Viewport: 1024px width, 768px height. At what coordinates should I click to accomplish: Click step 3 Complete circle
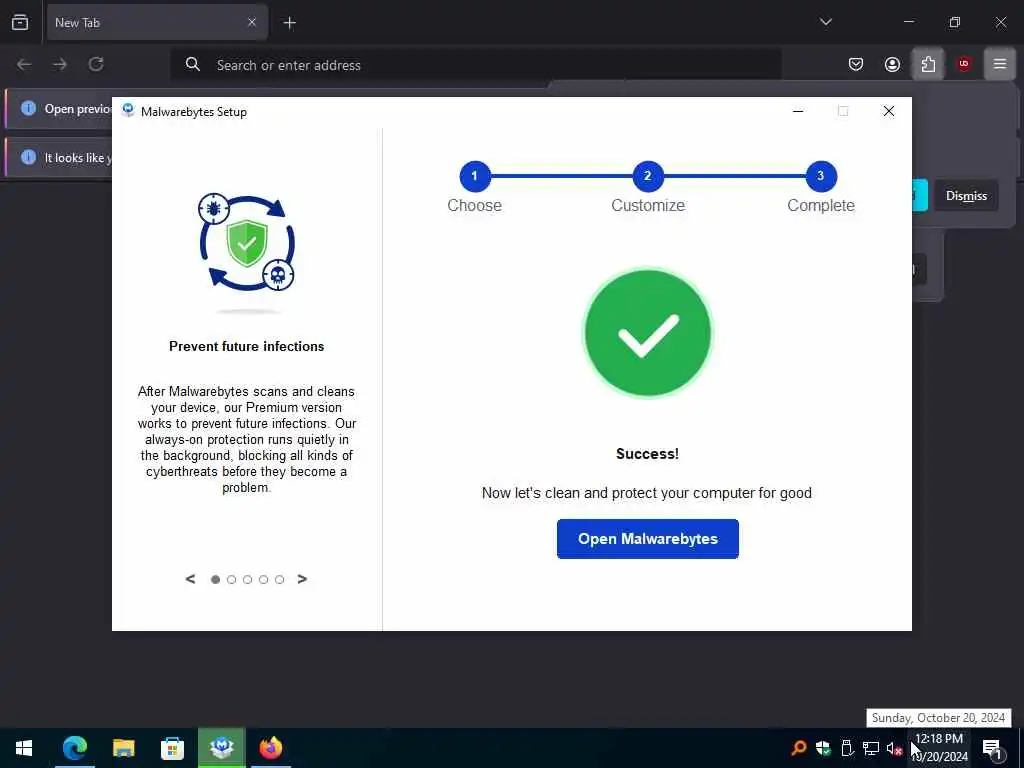pos(821,176)
